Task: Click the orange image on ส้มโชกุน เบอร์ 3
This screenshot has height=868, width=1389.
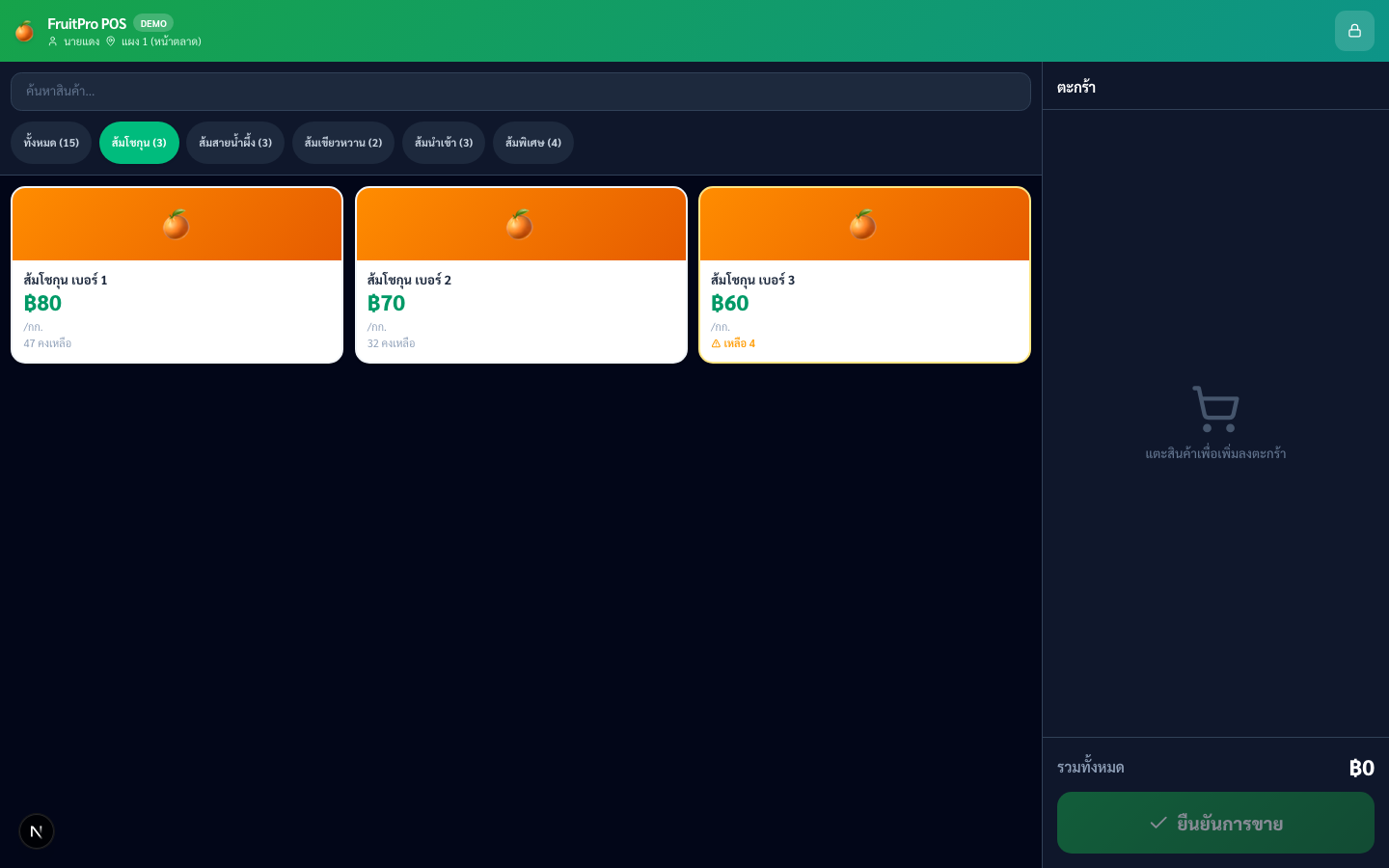Action: click(864, 224)
